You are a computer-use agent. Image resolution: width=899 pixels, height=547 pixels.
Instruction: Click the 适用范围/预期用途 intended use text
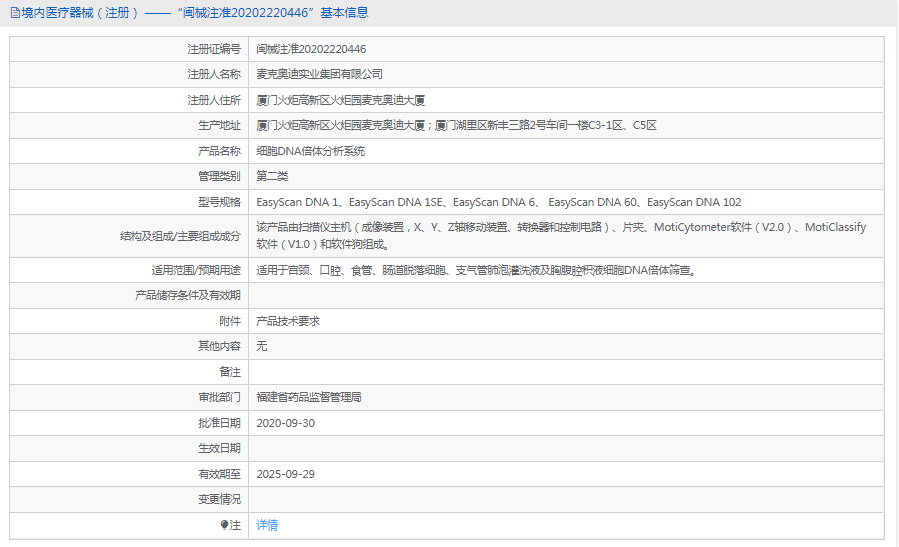click(x=475, y=270)
